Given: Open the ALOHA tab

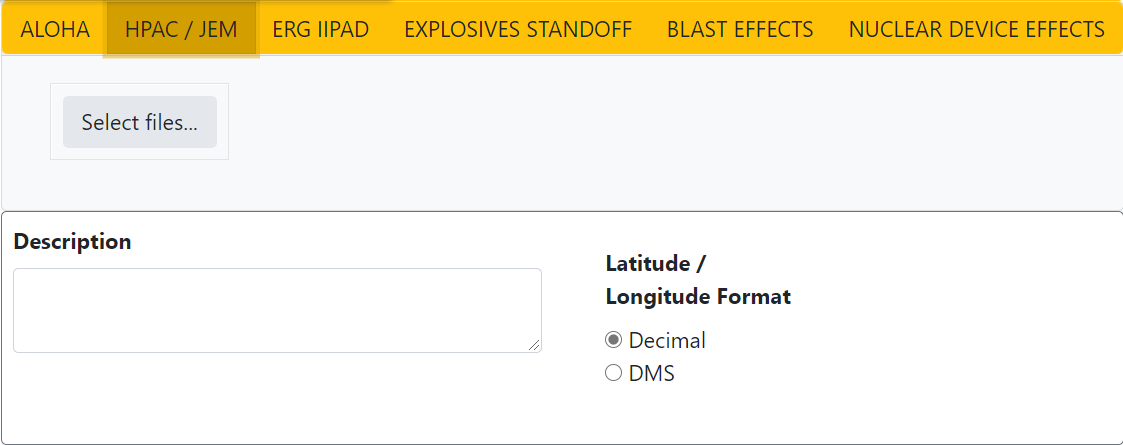Looking at the screenshot, I should pyautogui.click(x=55, y=29).
